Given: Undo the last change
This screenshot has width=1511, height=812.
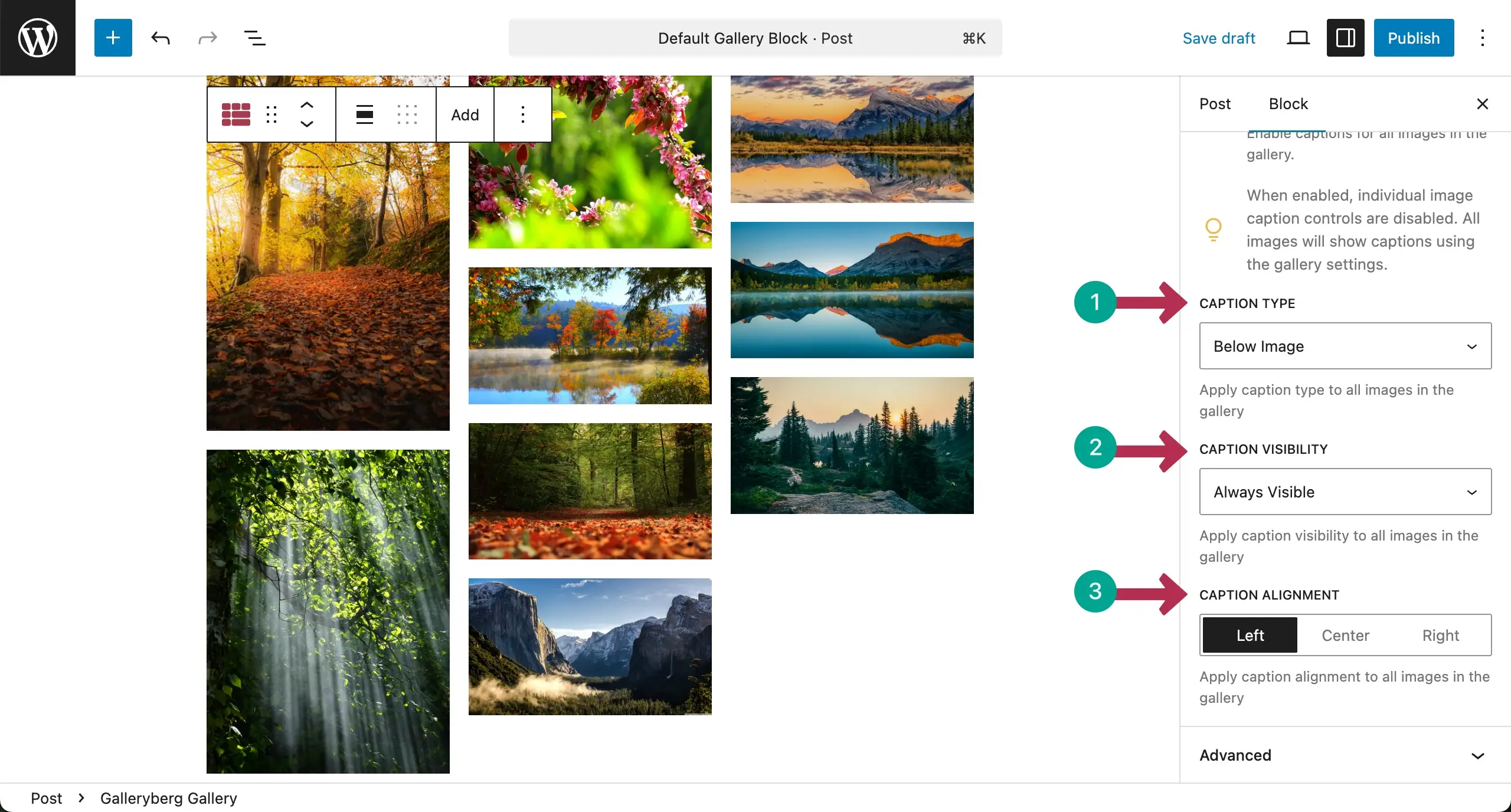Looking at the screenshot, I should pos(161,38).
